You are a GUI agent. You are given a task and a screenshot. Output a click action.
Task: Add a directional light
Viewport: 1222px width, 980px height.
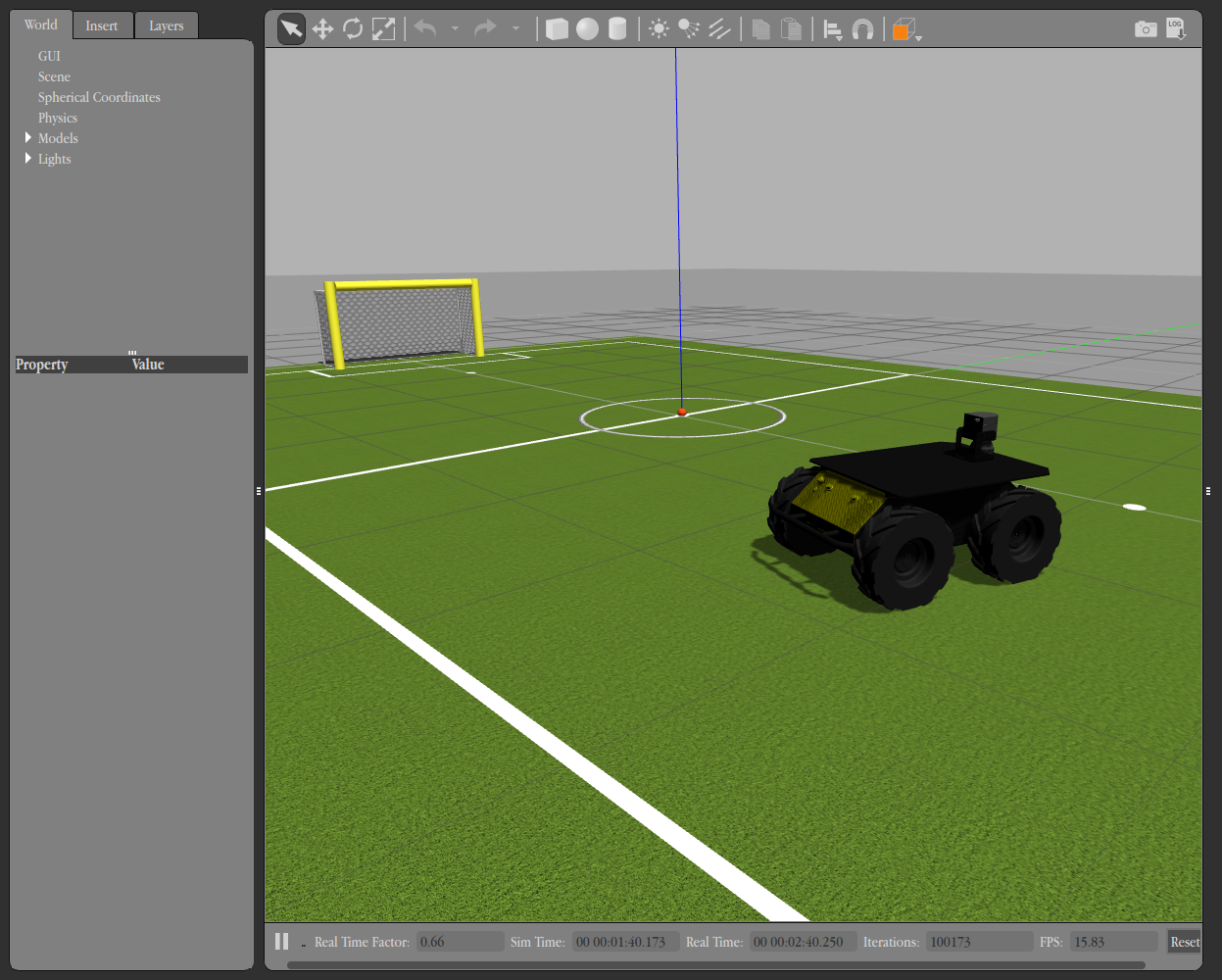tap(719, 29)
